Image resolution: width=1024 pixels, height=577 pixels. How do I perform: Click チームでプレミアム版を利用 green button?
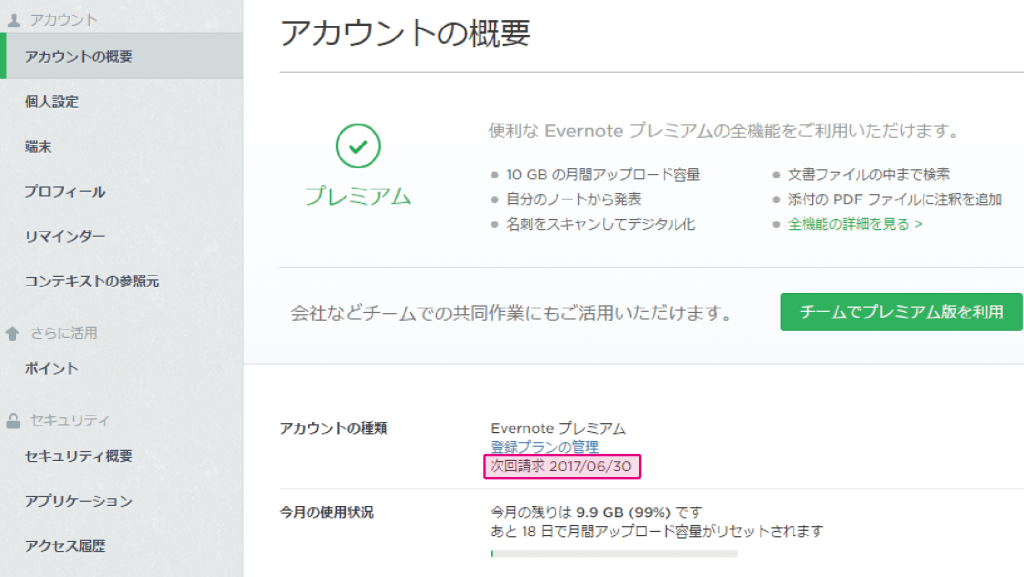coord(901,312)
